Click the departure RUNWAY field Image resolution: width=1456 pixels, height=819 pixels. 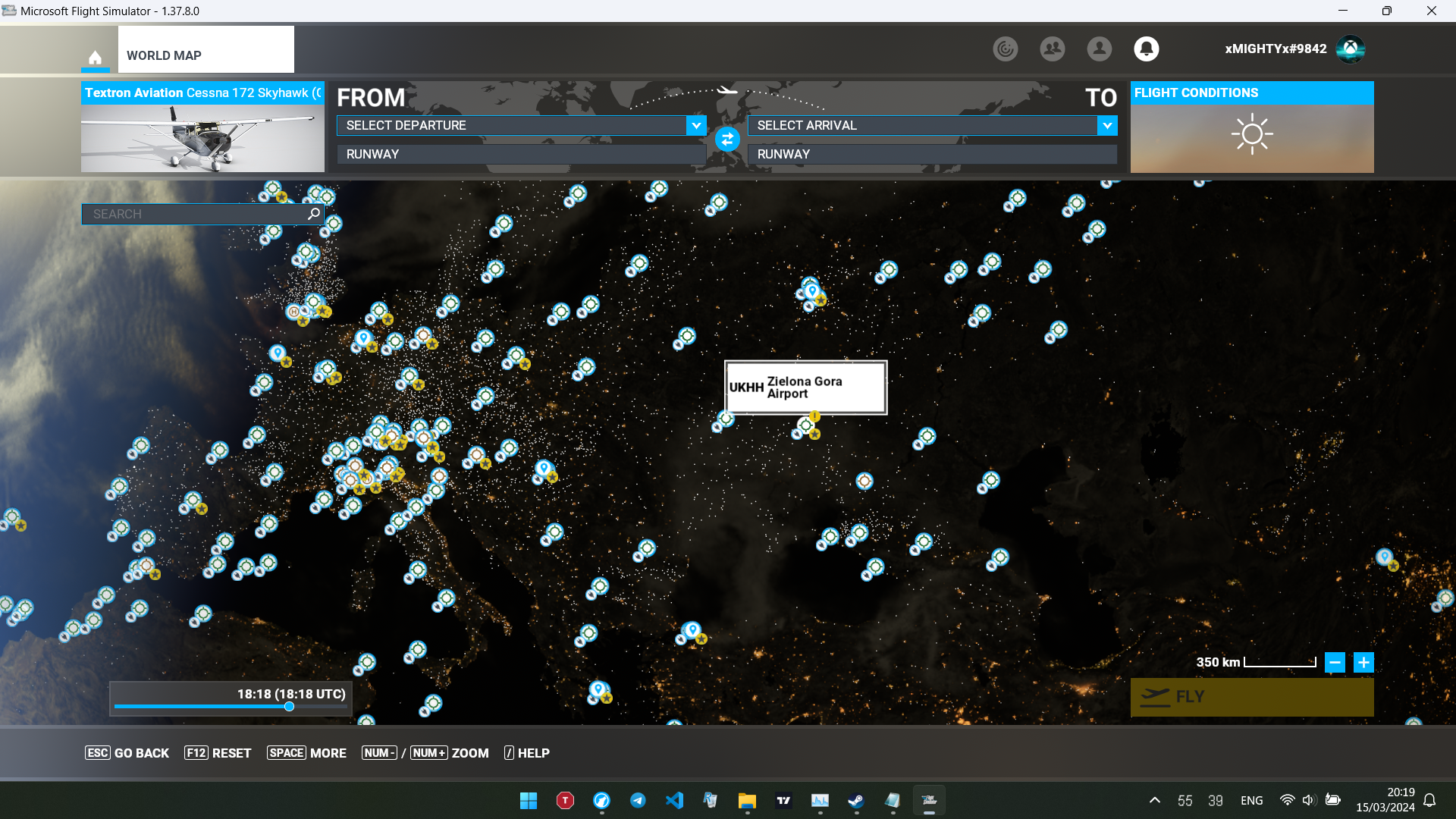coord(521,154)
